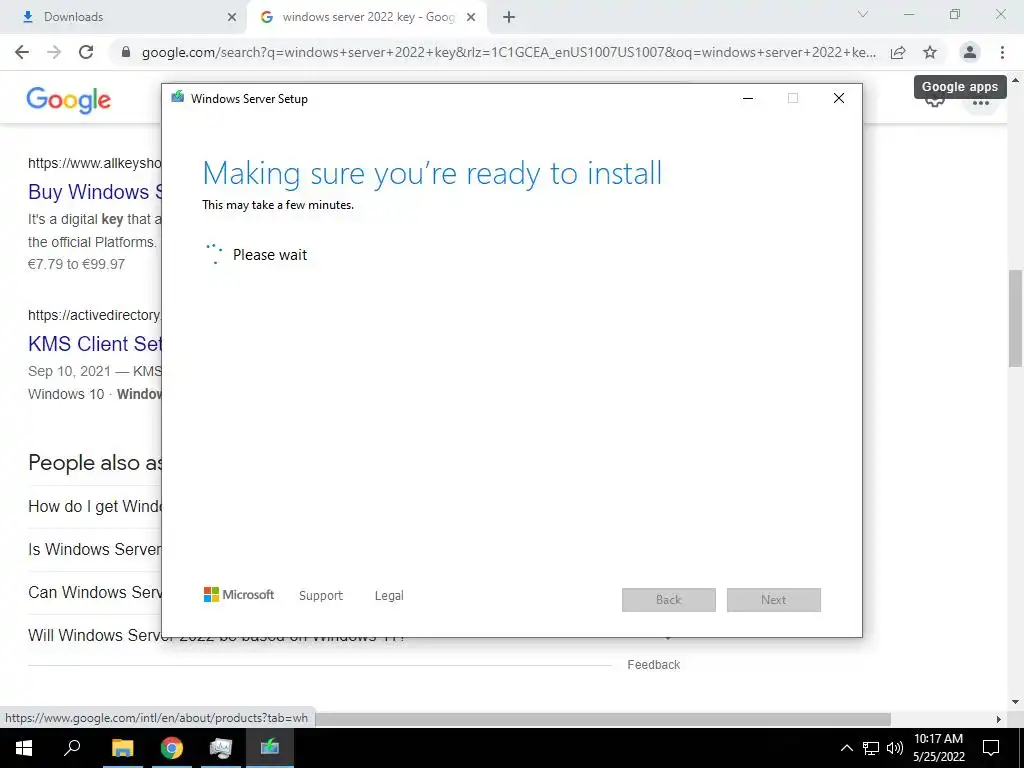
Task: Click the horizontal scrollbar thumb
Action: [x=602, y=720]
